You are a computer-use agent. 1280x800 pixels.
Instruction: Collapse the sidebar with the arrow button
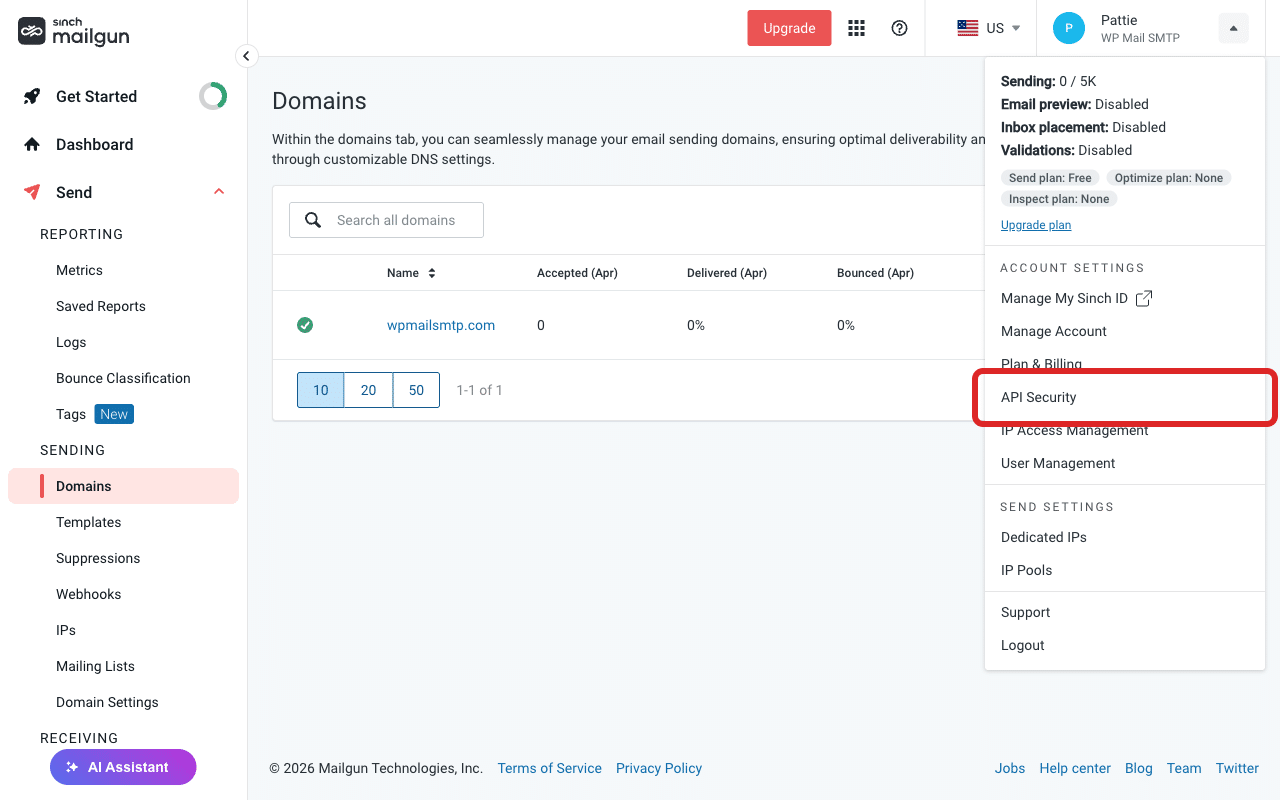tap(246, 56)
